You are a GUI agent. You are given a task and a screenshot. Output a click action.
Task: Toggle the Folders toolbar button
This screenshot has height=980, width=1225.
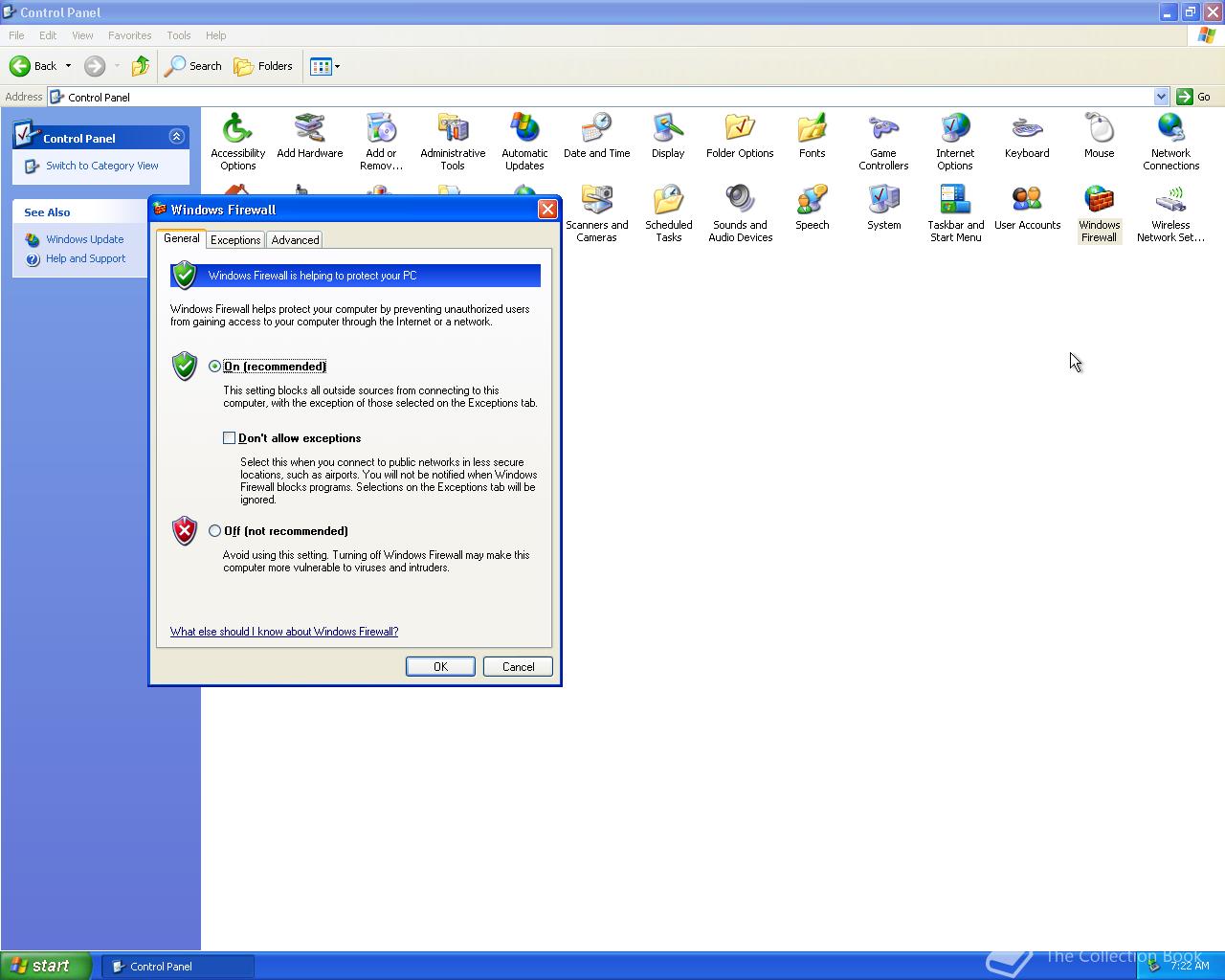[x=263, y=66]
